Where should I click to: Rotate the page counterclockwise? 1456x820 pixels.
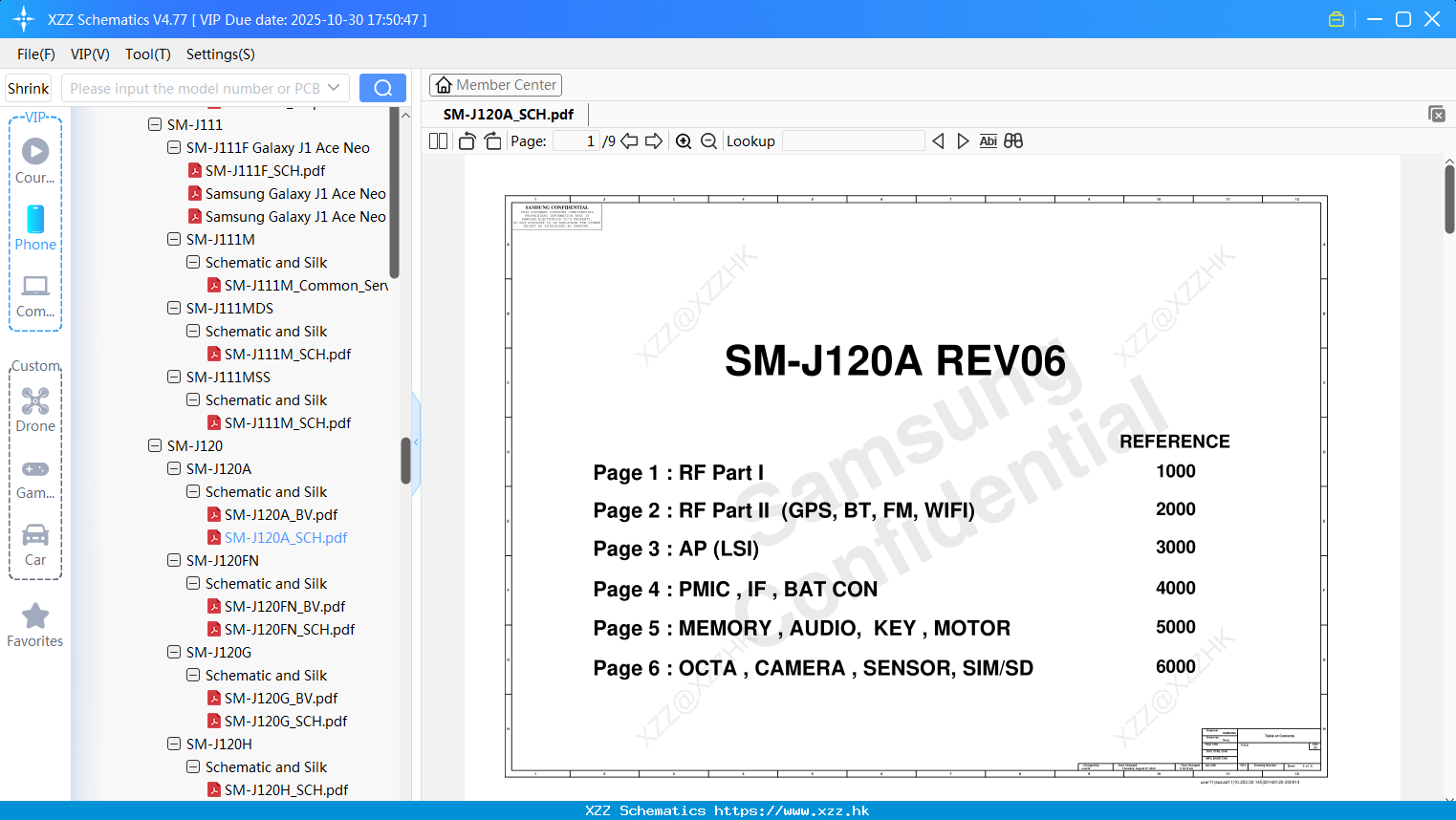pos(467,140)
